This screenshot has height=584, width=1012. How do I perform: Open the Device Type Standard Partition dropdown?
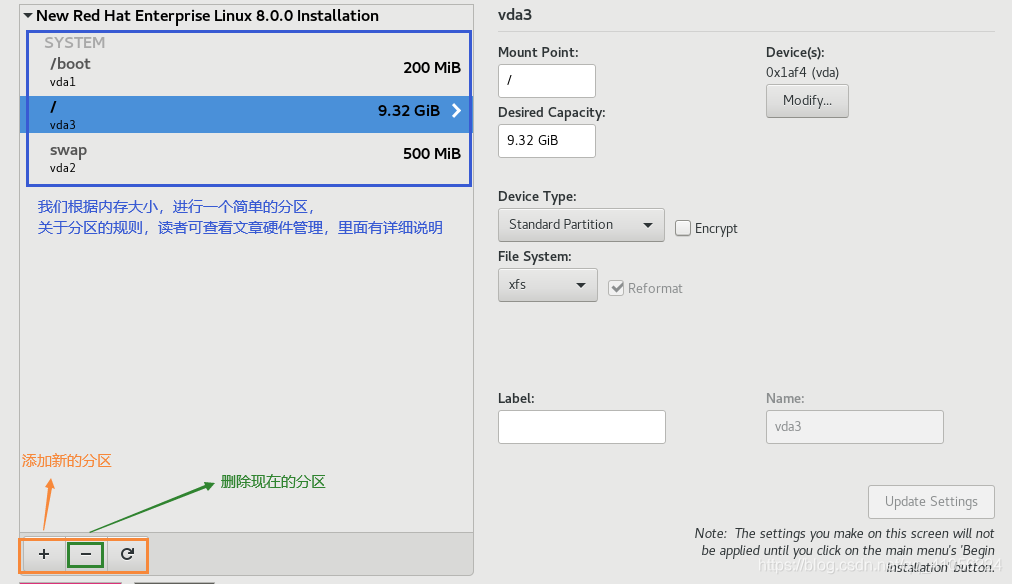click(581, 225)
